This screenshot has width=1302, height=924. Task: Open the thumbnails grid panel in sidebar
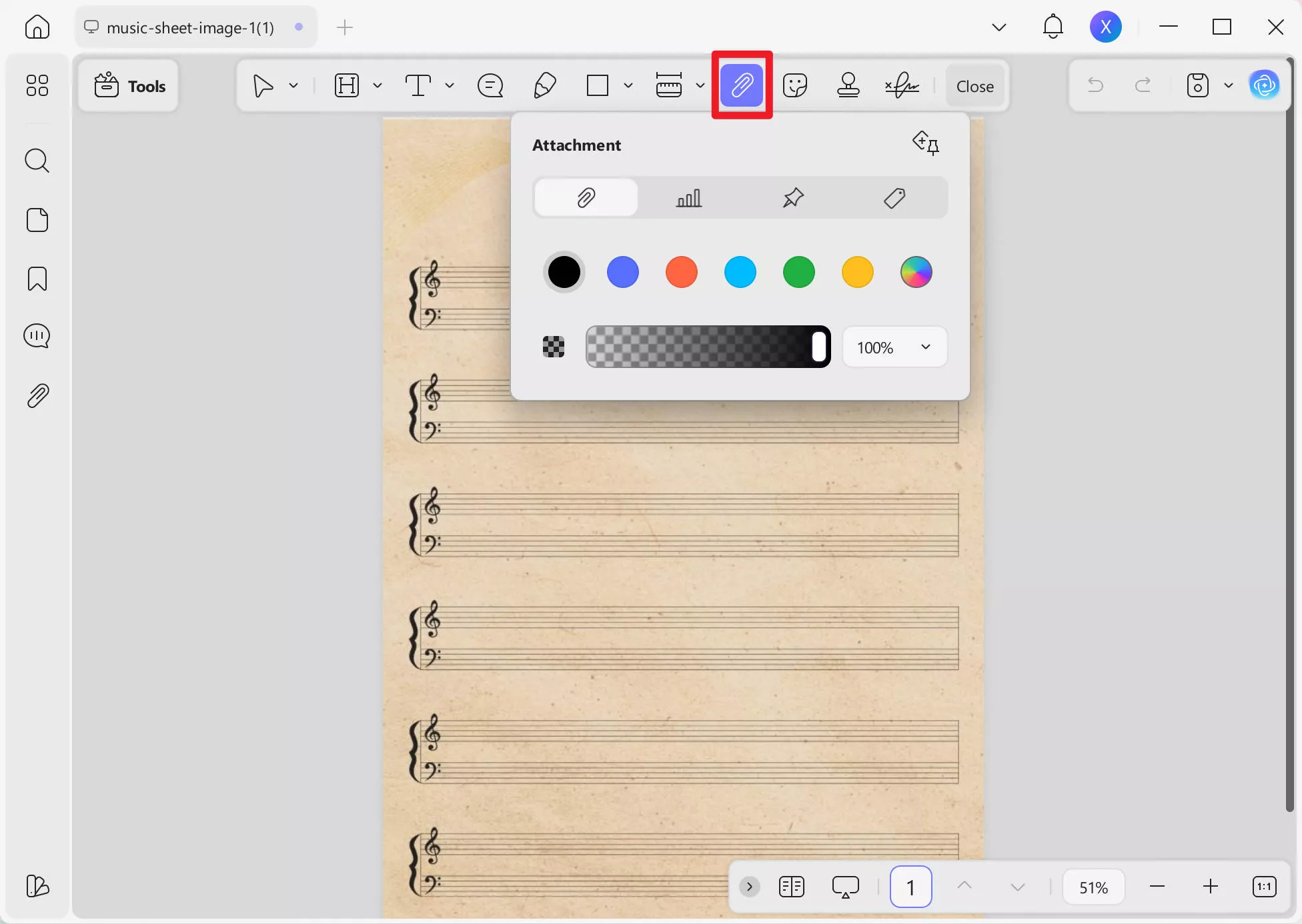(x=37, y=85)
